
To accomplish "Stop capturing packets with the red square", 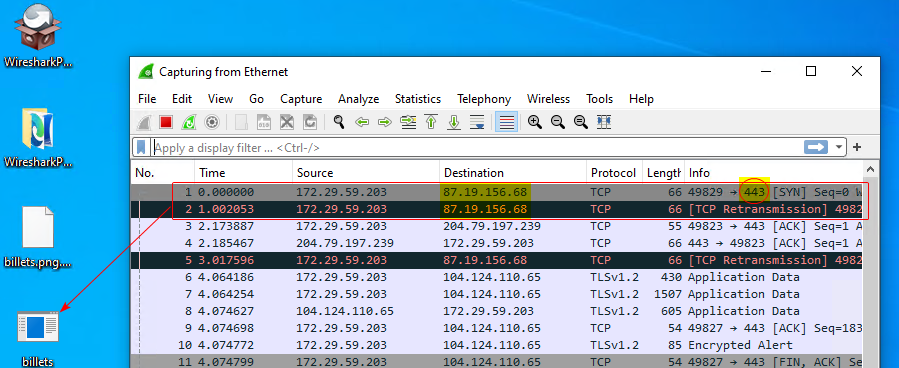I will pos(166,122).
